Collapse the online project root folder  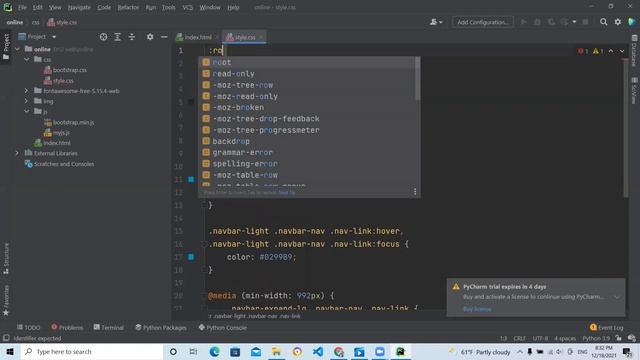point(17,49)
